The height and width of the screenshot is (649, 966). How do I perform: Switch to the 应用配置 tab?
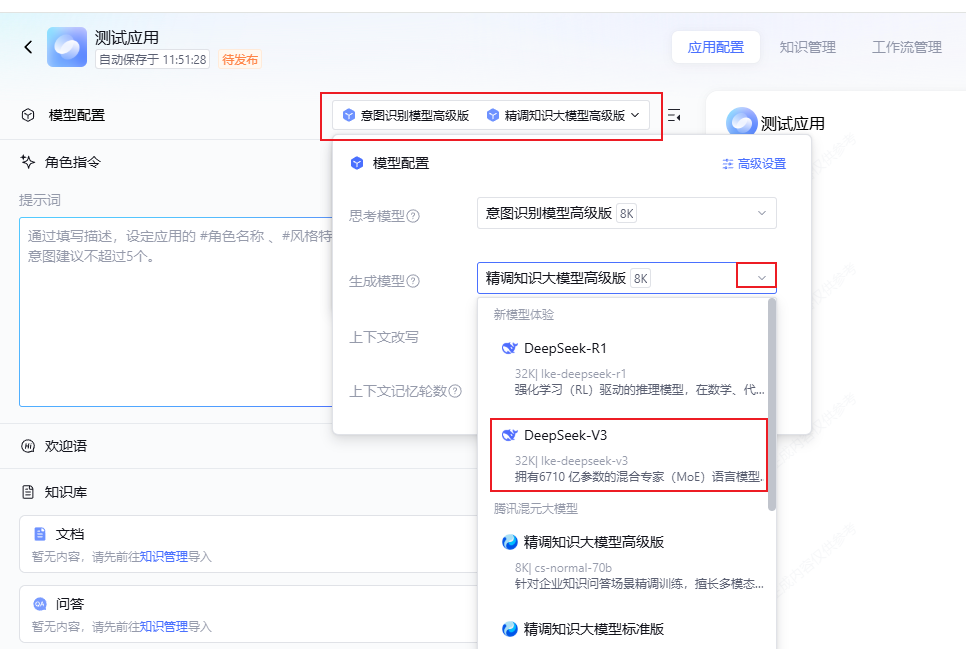[x=715, y=47]
